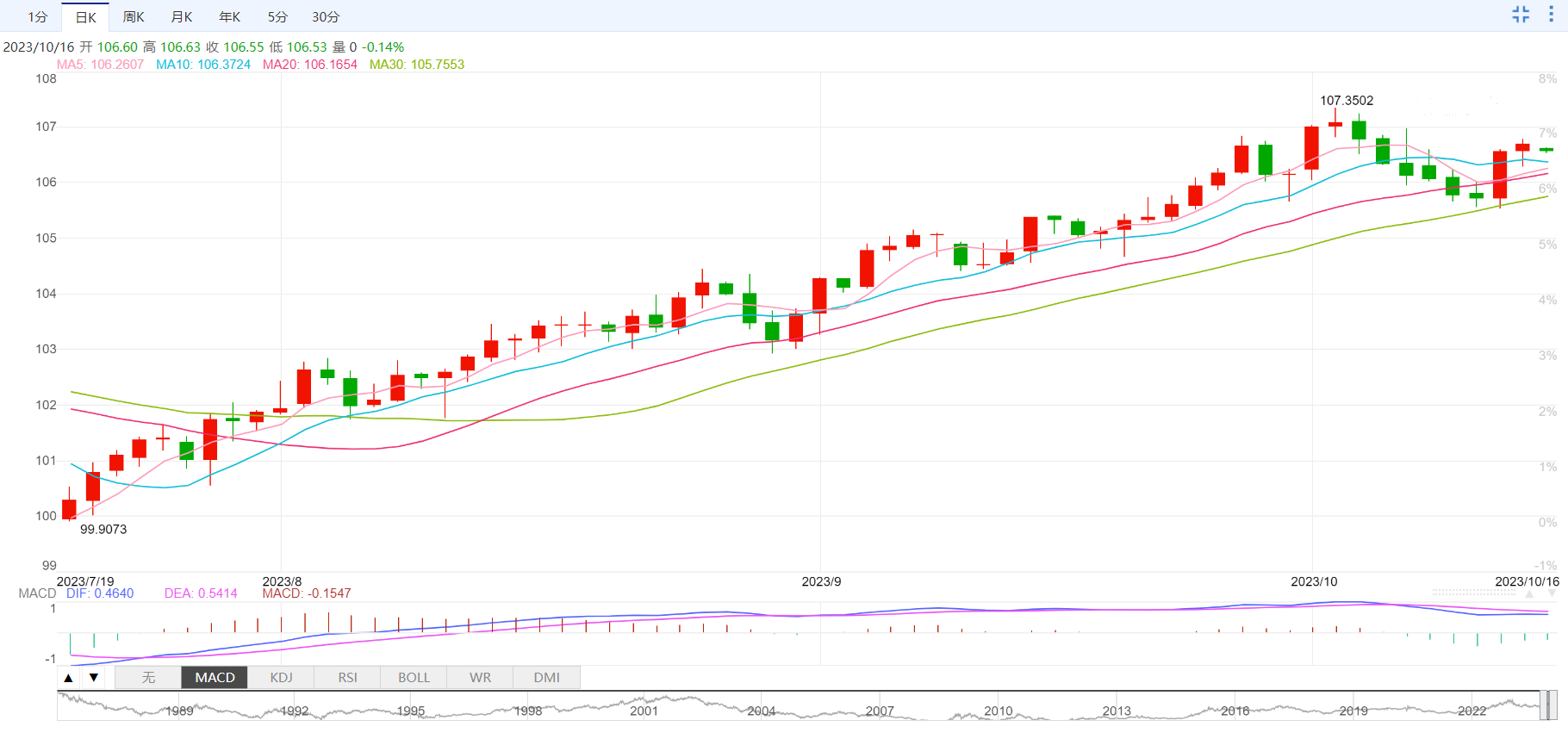This screenshot has width=1568, height=739.
Task: Click the 低 106.53 low price in header
Action: [298, 47]
